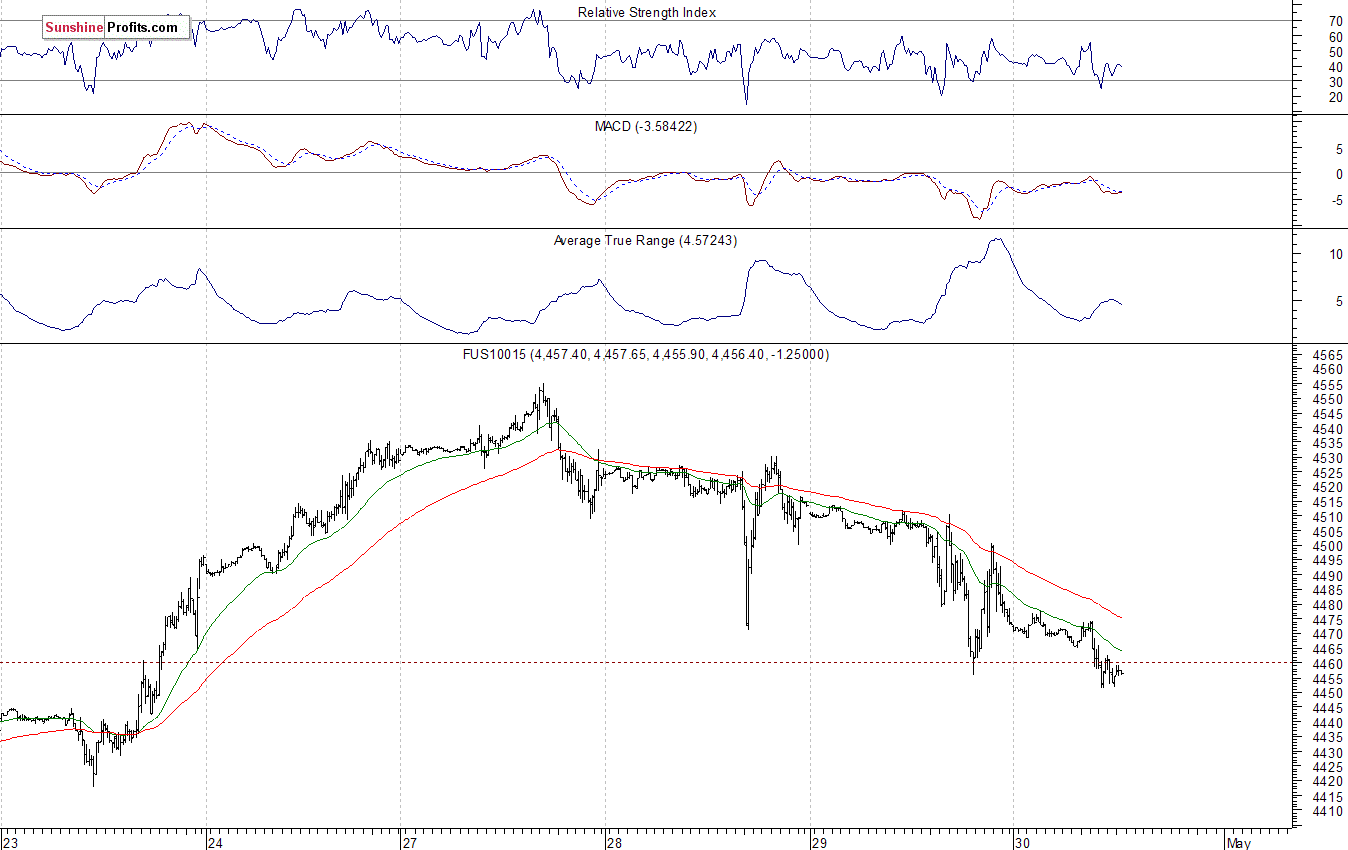1348x850 pixels.
Task: Click the RSI 50 axis value
Action: pos(1336,52)
